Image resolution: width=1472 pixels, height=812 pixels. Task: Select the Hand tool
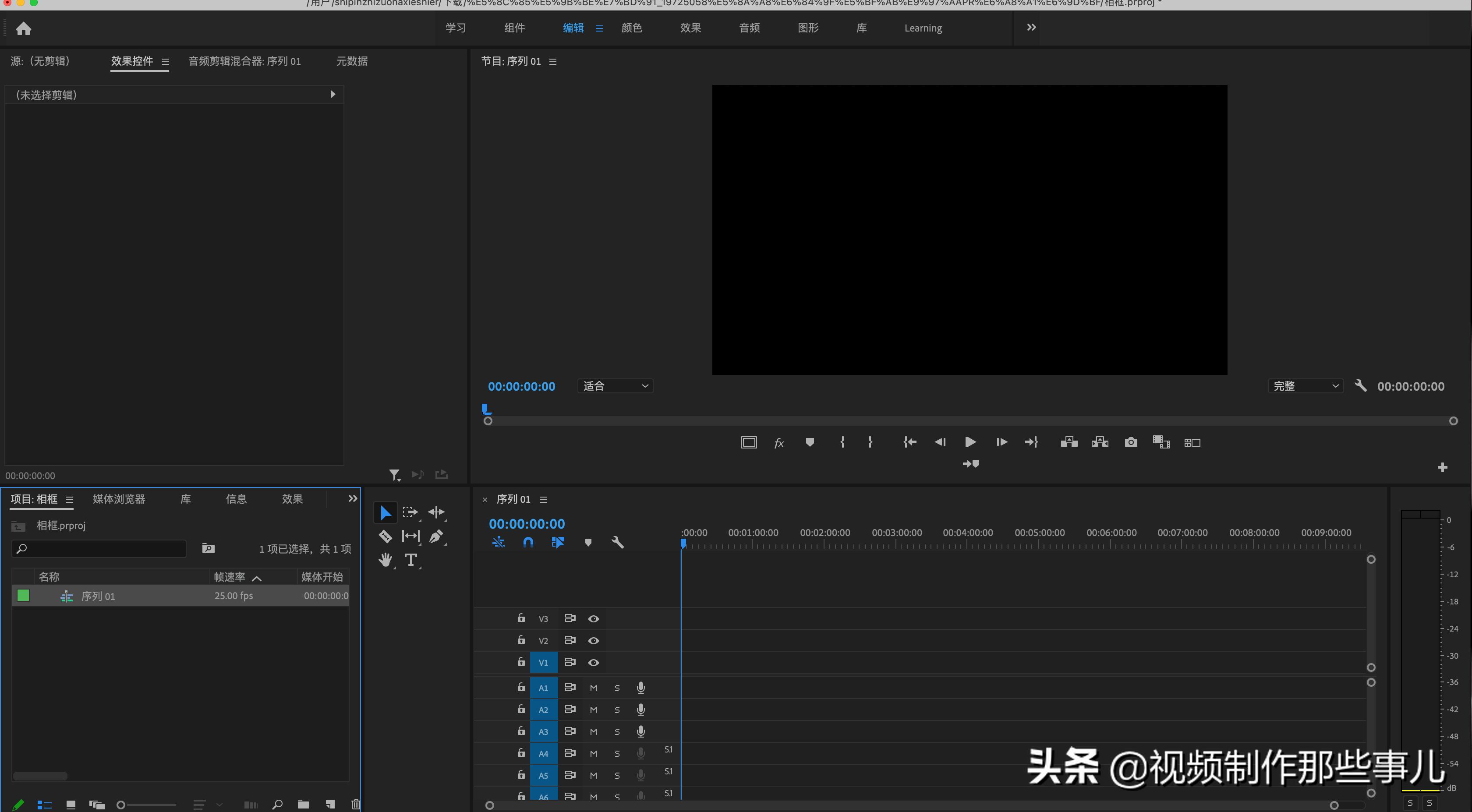point(385,560)
